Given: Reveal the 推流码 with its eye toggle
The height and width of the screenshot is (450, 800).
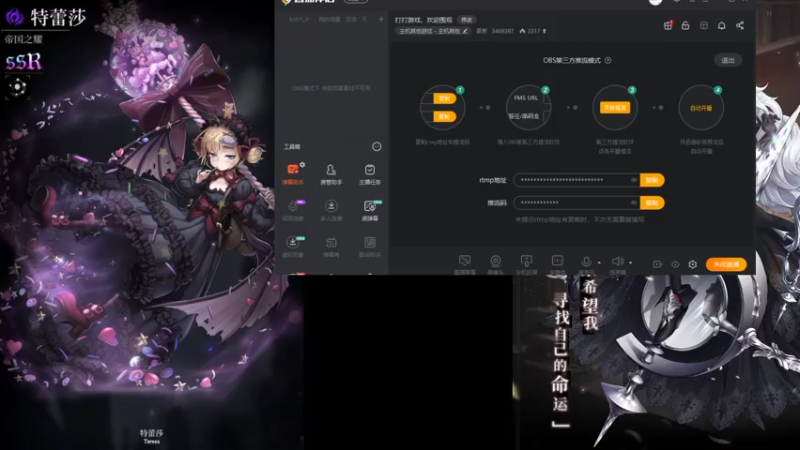Looking at the screenshot, I should coord(634,203).
